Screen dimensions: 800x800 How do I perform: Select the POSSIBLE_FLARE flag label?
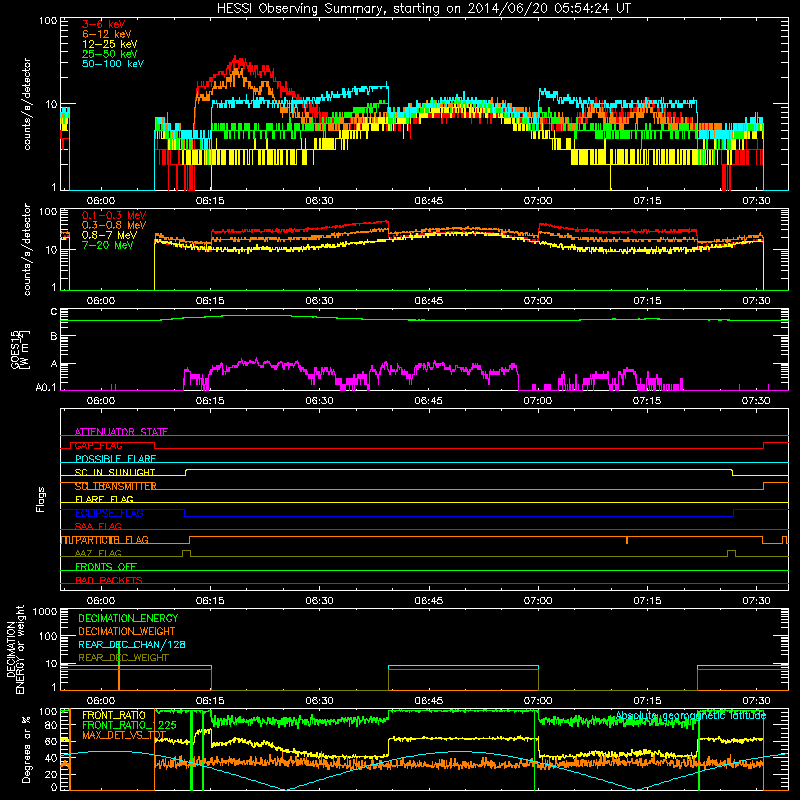pos(115,459)
